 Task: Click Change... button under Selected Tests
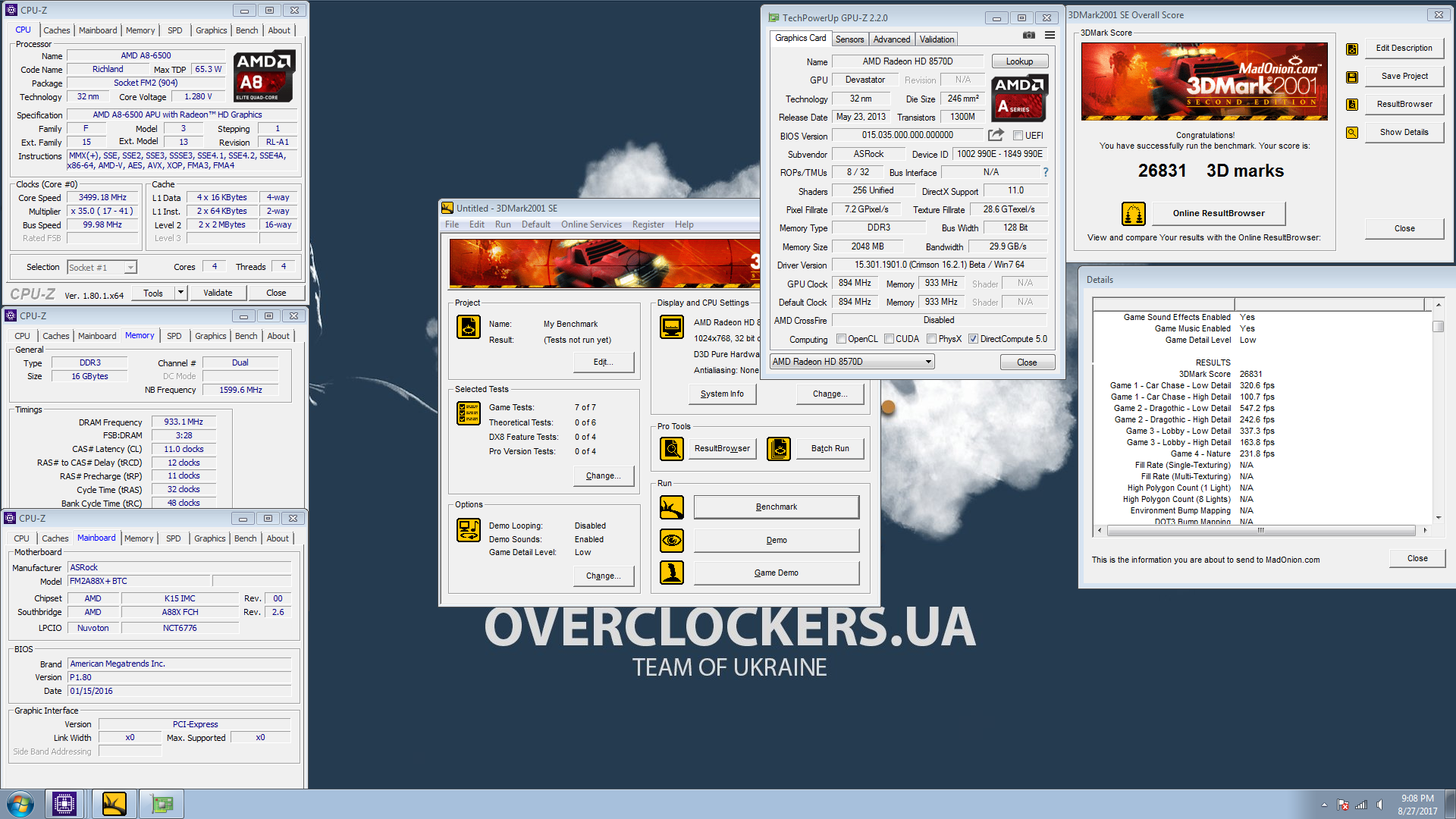click(x=603, y=475)
